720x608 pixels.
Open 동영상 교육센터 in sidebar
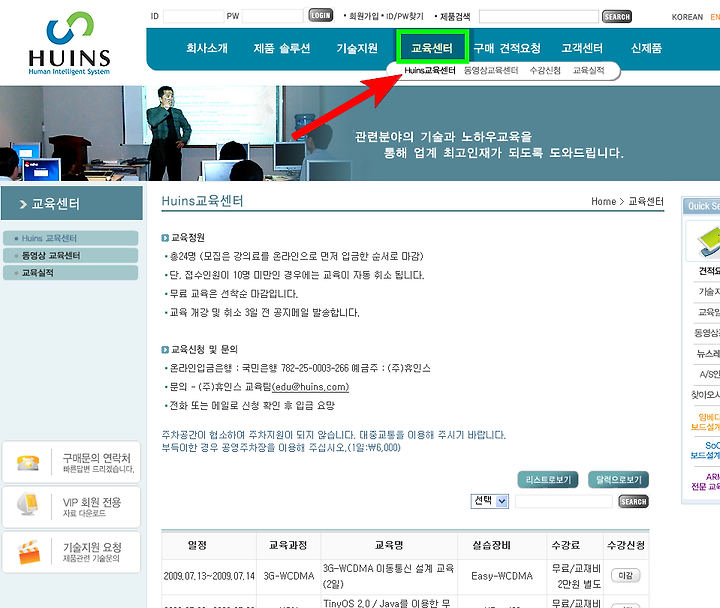(x=70, y=255)
